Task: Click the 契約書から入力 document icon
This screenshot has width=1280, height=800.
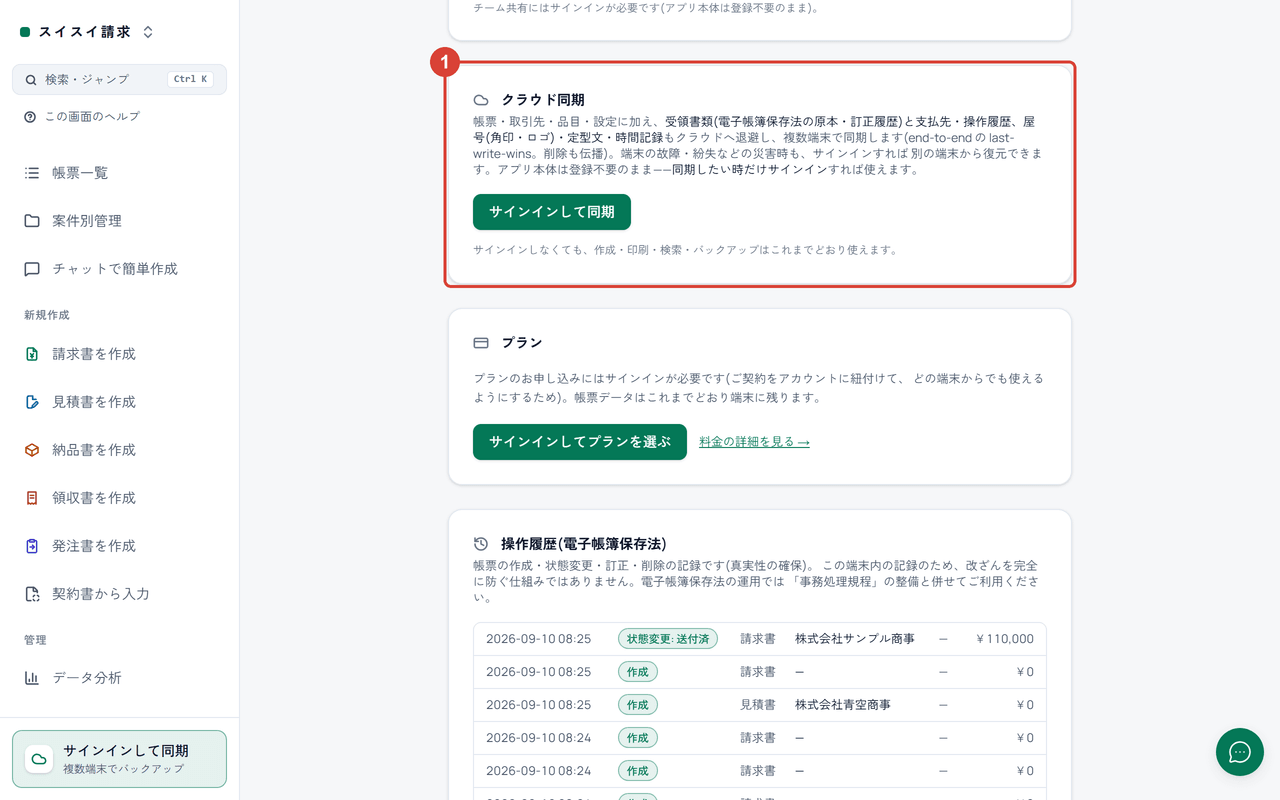Action: click(32, 594)
